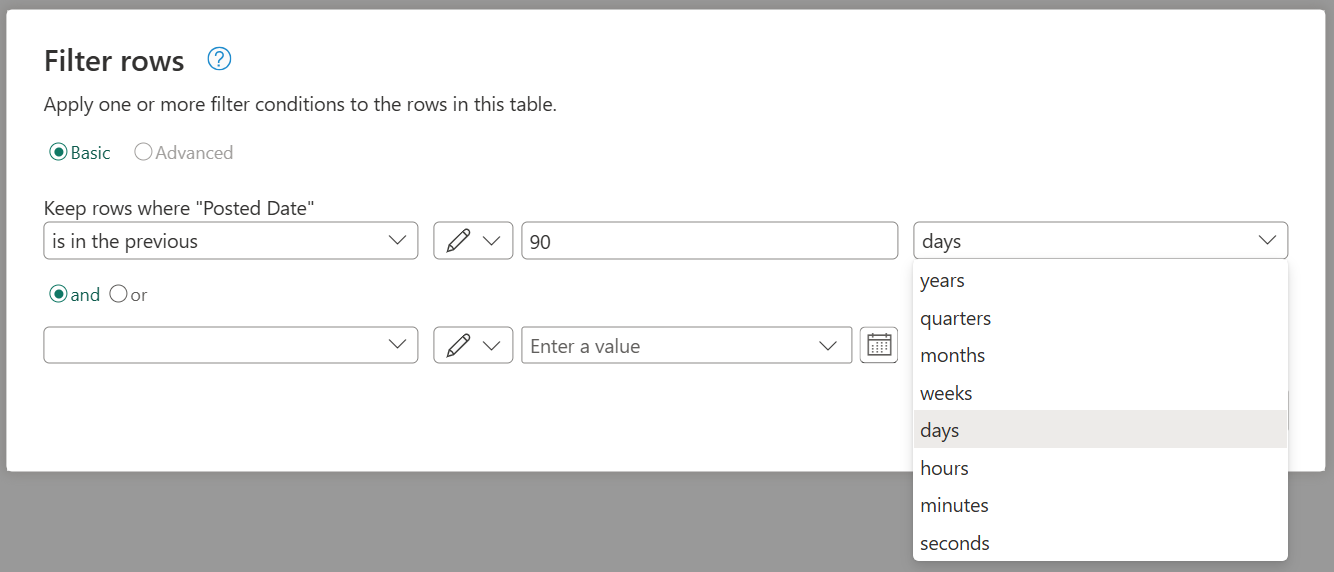This screenshot has width=1334, height=572.
Task: Select the Advanced radio button
Action: (x=143, y=153)
